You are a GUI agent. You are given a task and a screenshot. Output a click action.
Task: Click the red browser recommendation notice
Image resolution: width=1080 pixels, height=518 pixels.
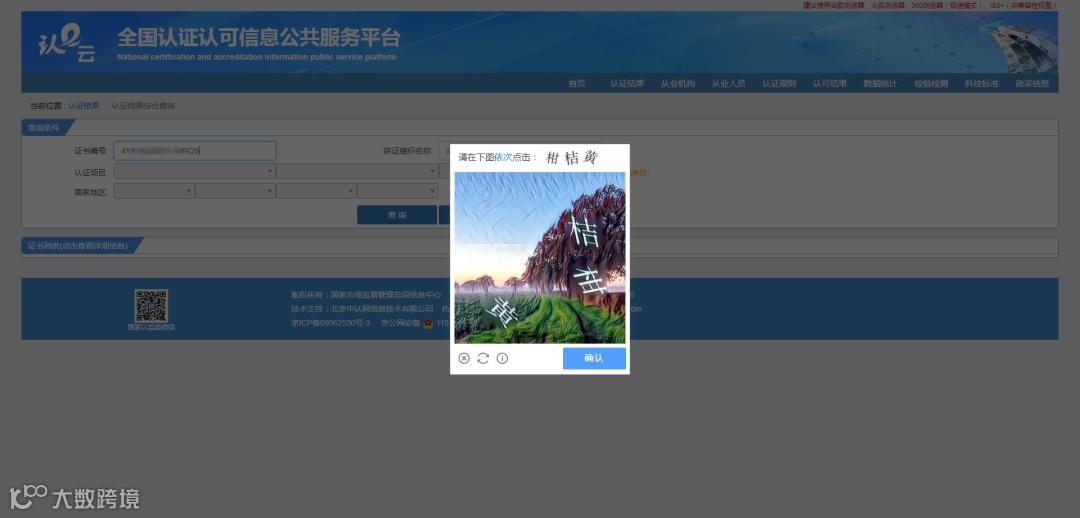(930, 5)
